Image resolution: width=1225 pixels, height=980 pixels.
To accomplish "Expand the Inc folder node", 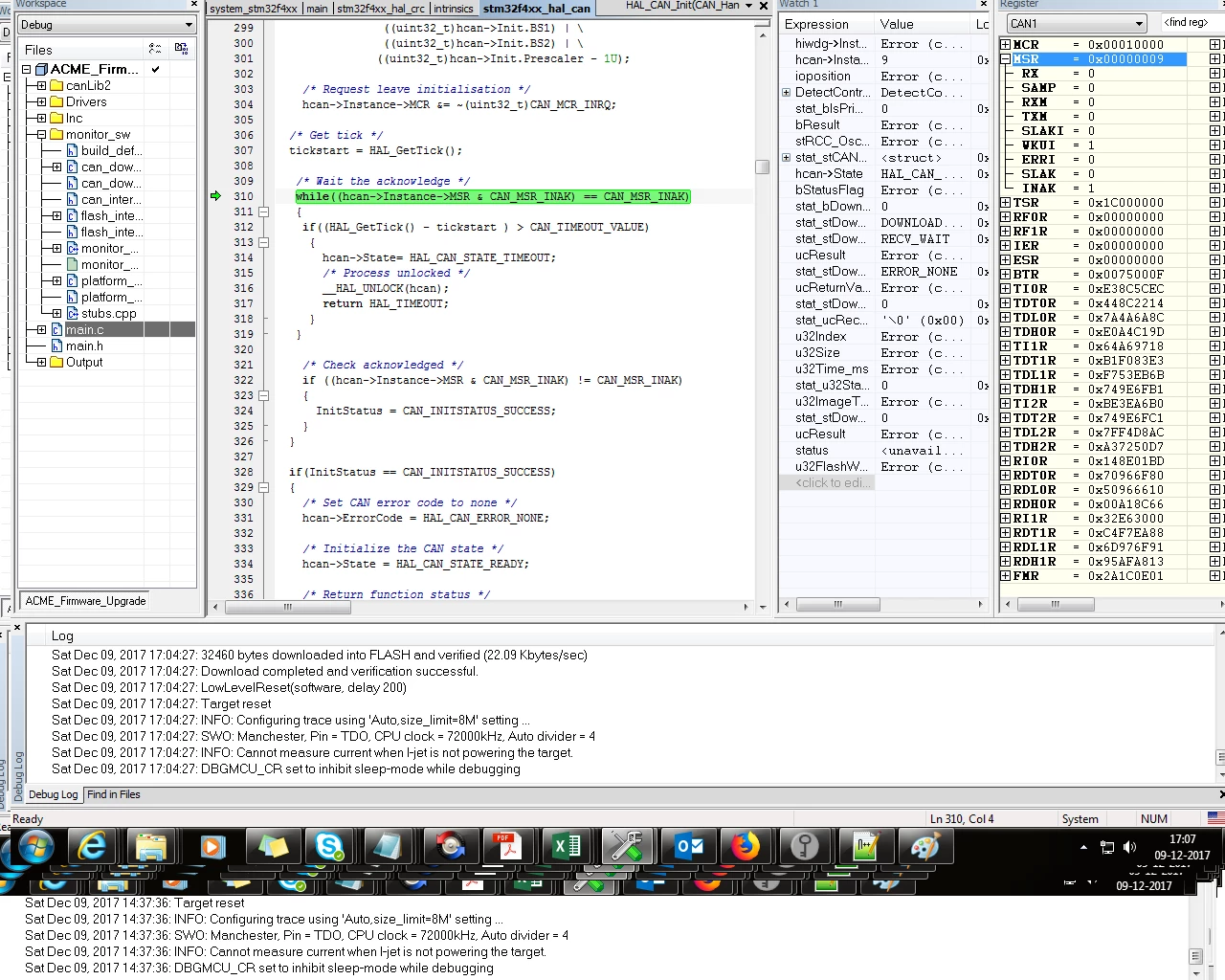I will 41,118.
